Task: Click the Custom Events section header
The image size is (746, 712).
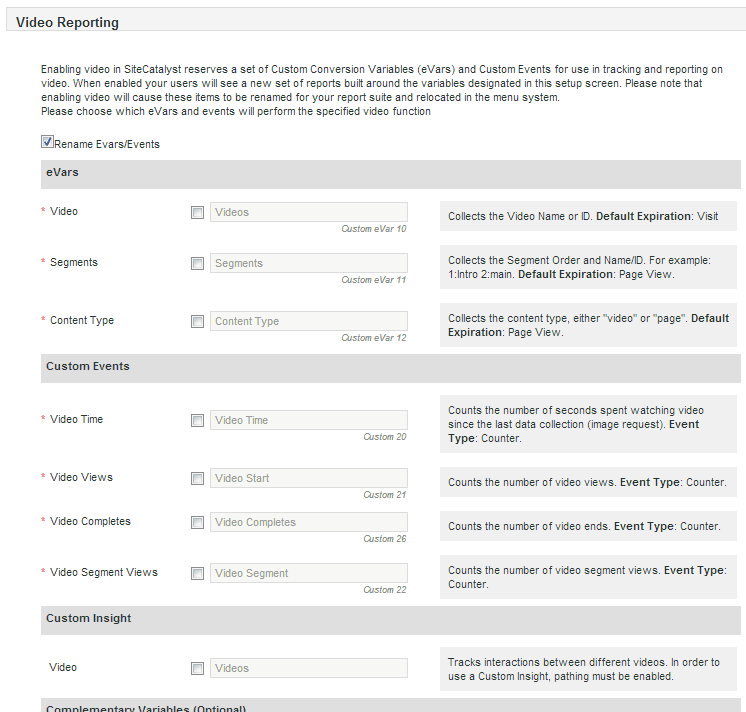Action: [x=88, y=367]
